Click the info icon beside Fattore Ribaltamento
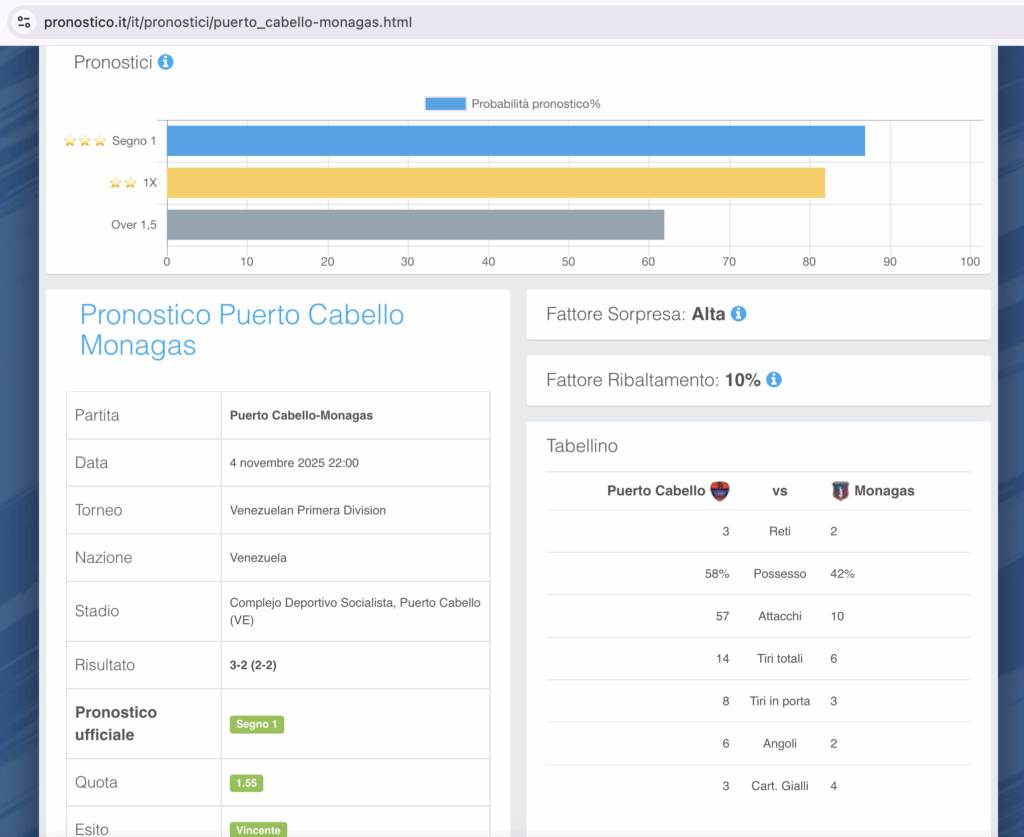1024x837 pixels. (773, 380)
